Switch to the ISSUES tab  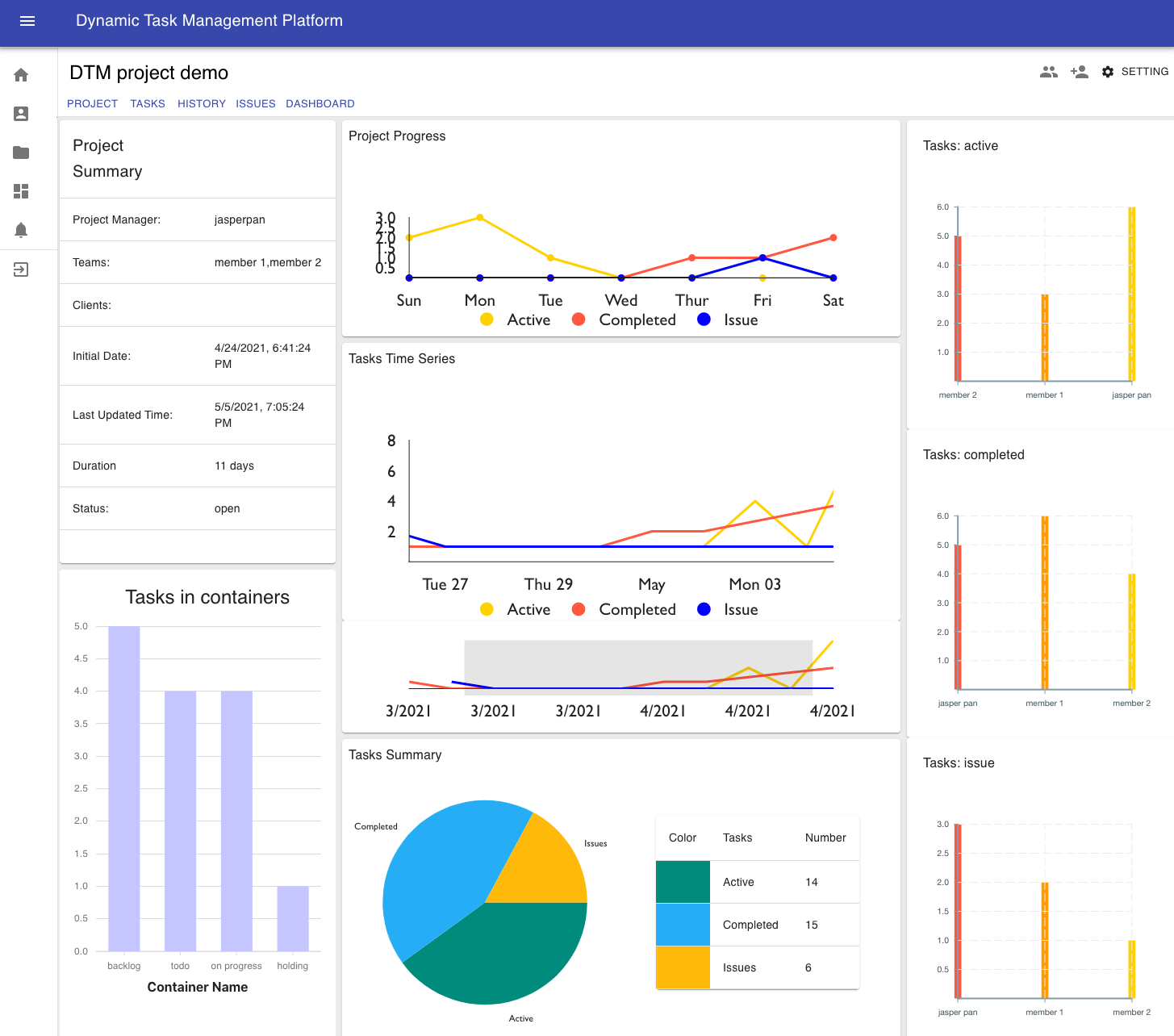256,104
